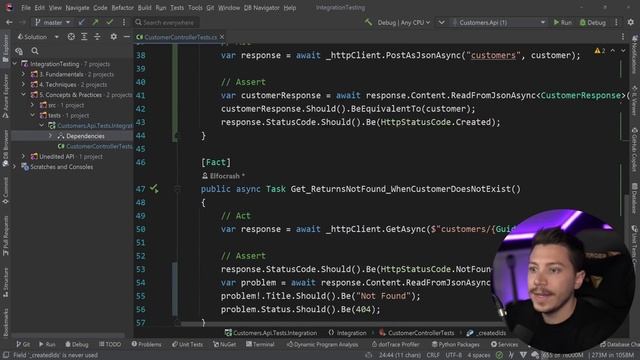Collapse the IntegrationTesting solution node

[15, 64]
